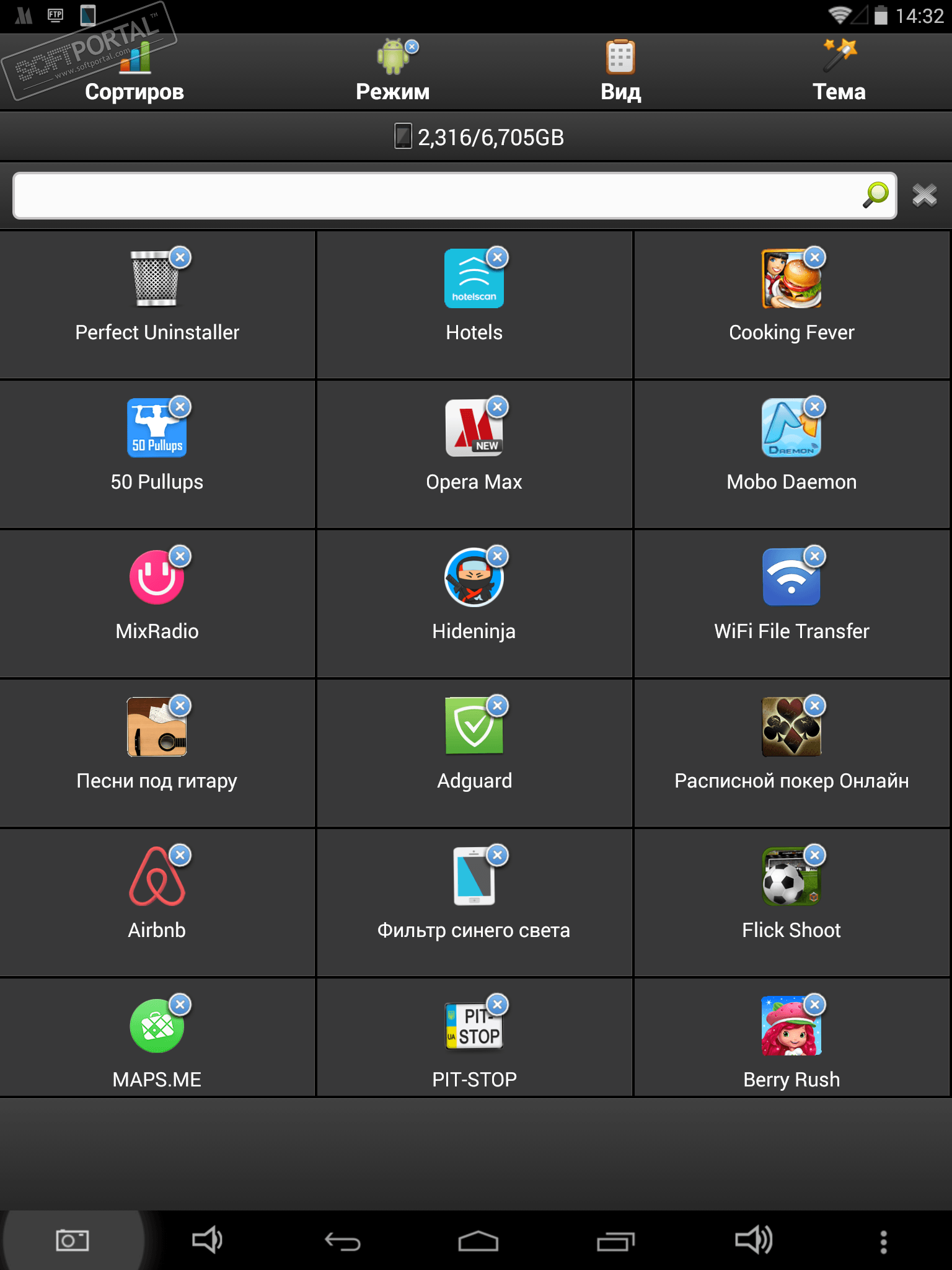Uninstall Hotels via its blue X badge

[x=497, y=257]
